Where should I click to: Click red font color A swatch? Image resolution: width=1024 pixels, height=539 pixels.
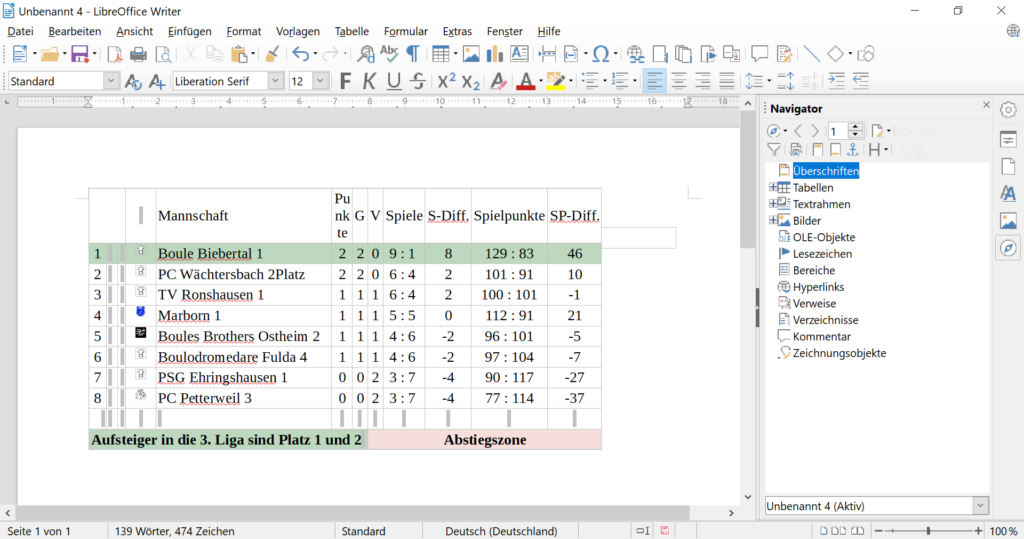pyautogui.click(x=525, y=81)
